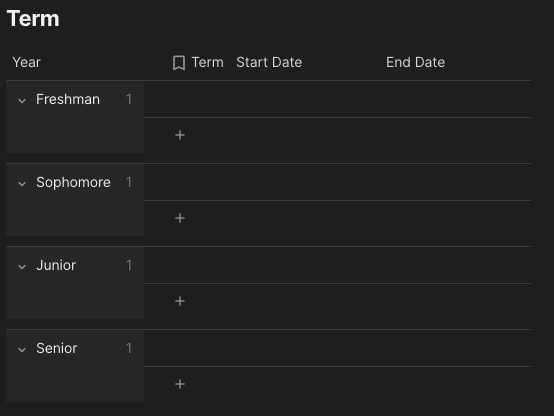Select the Junior group label
The image size is (554, 416).
click(x=56, y=265)
